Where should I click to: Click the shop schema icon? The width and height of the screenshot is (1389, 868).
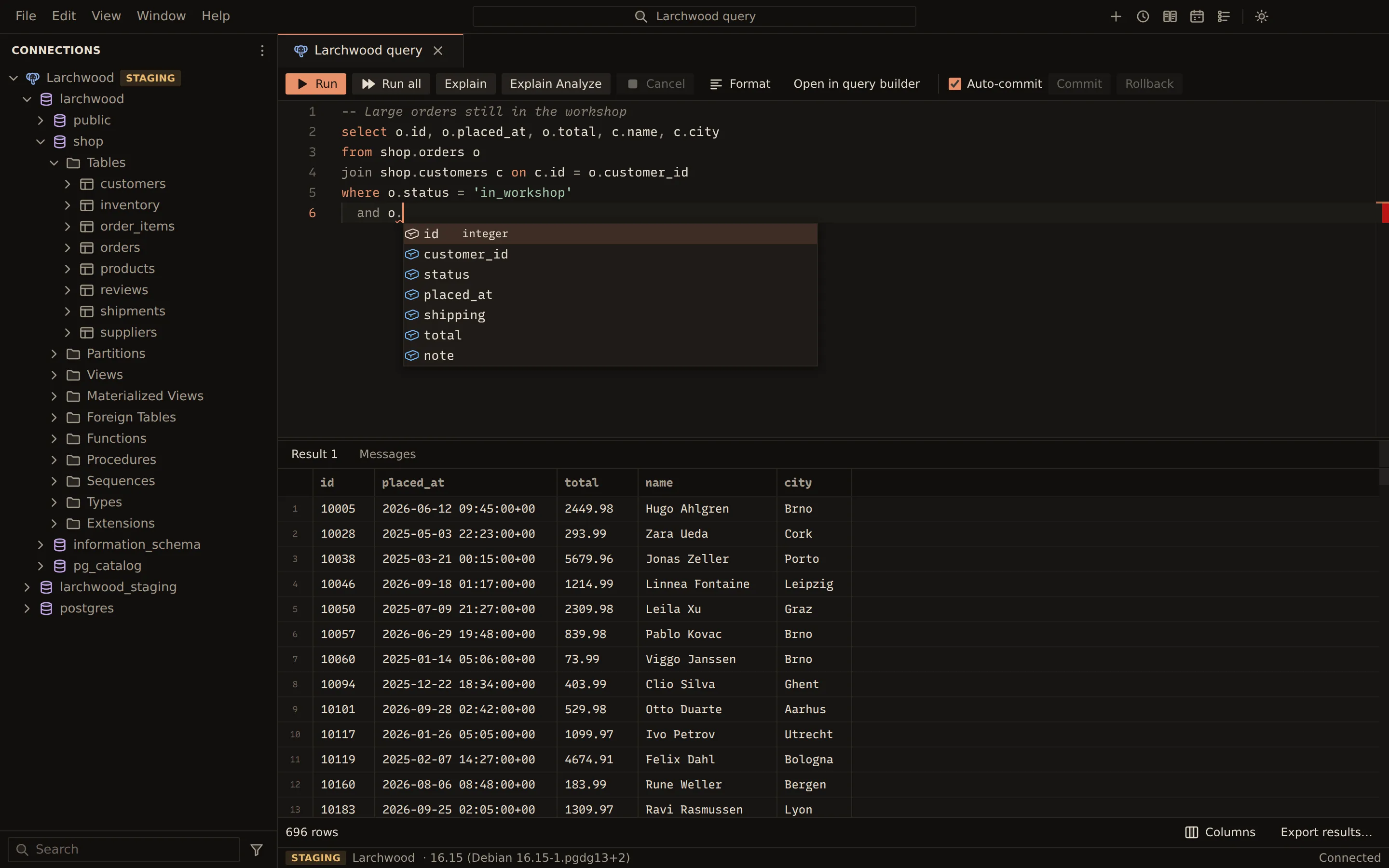tap(60, 141)
